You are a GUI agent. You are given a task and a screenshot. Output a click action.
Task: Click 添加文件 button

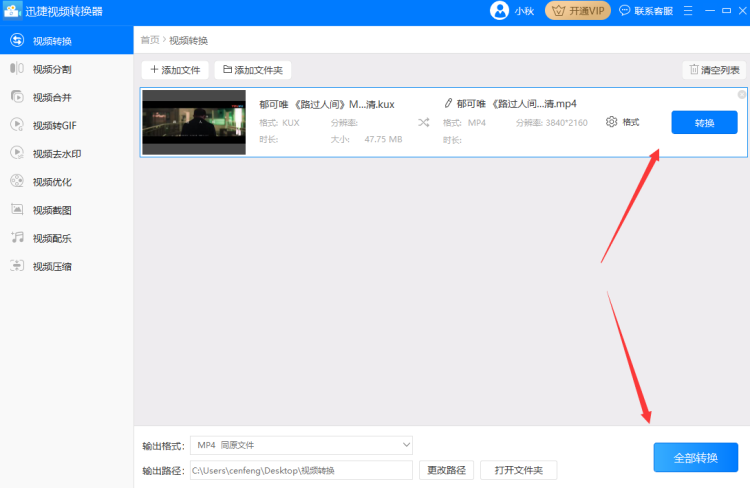coord(175,70)
